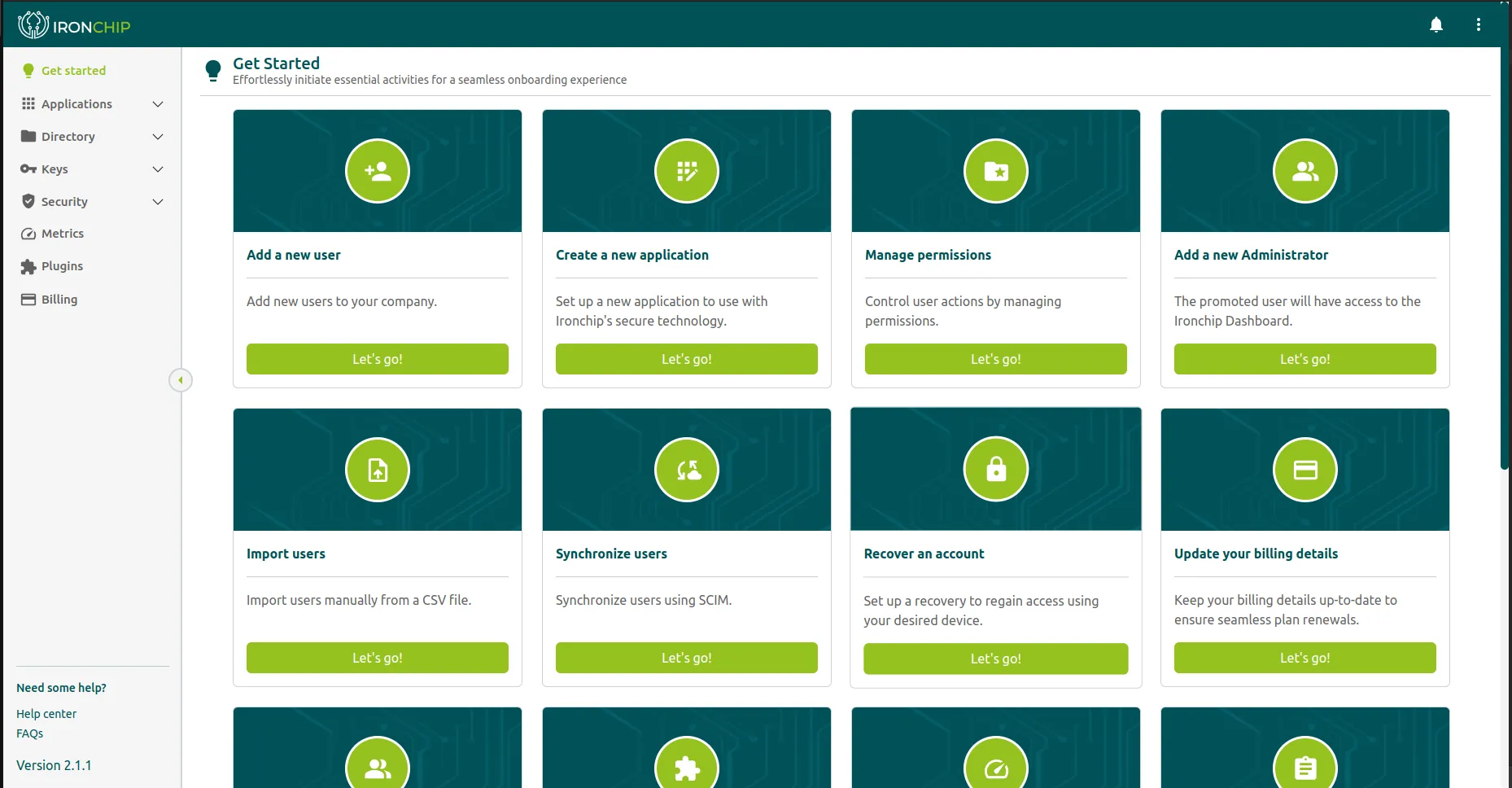This screenshot has height=788, width=1512.
Task: Click the Synchronize users icon
Action: [x=687, y=470]
